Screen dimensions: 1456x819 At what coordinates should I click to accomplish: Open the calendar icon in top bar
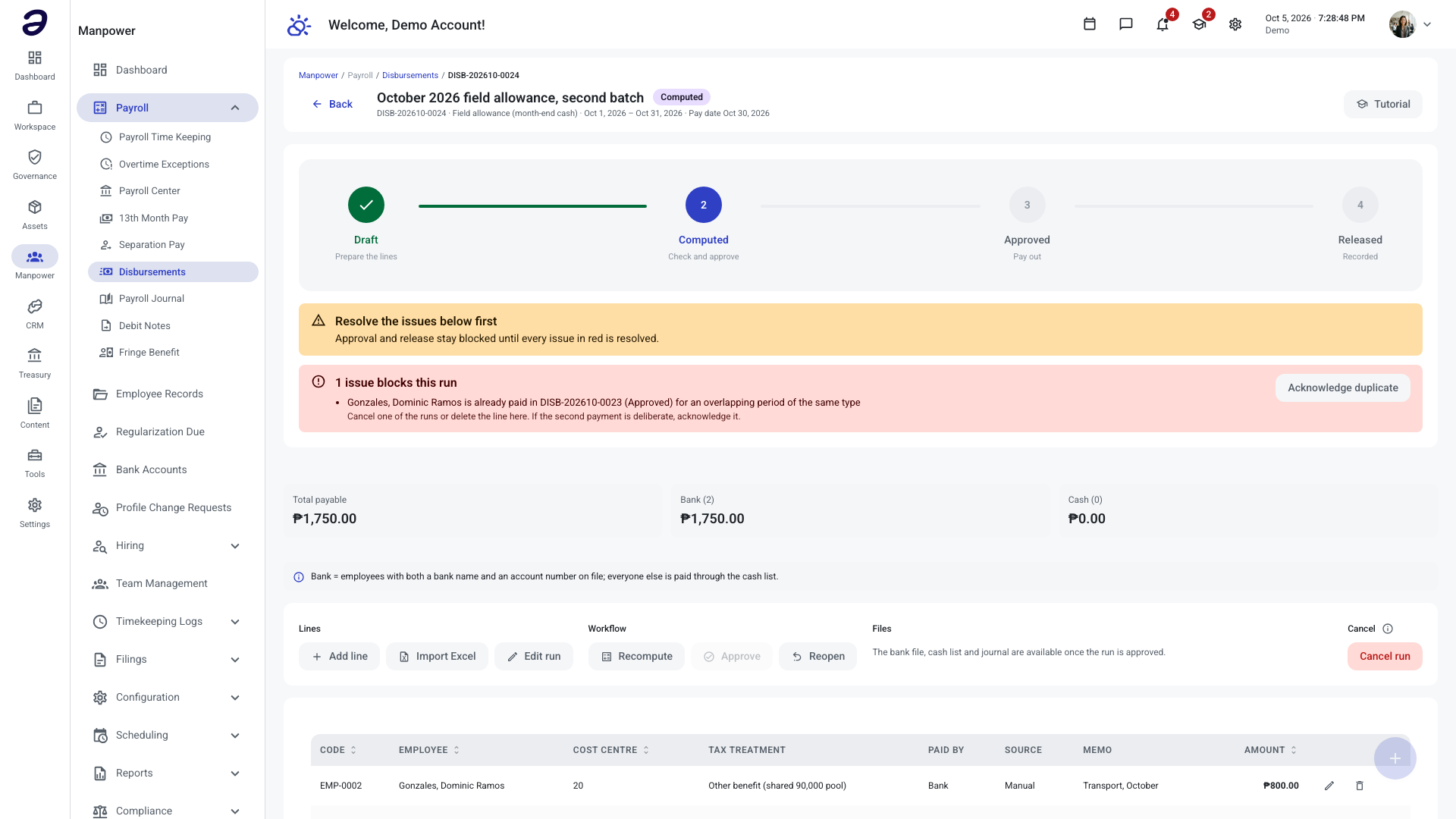point(1090,24)
